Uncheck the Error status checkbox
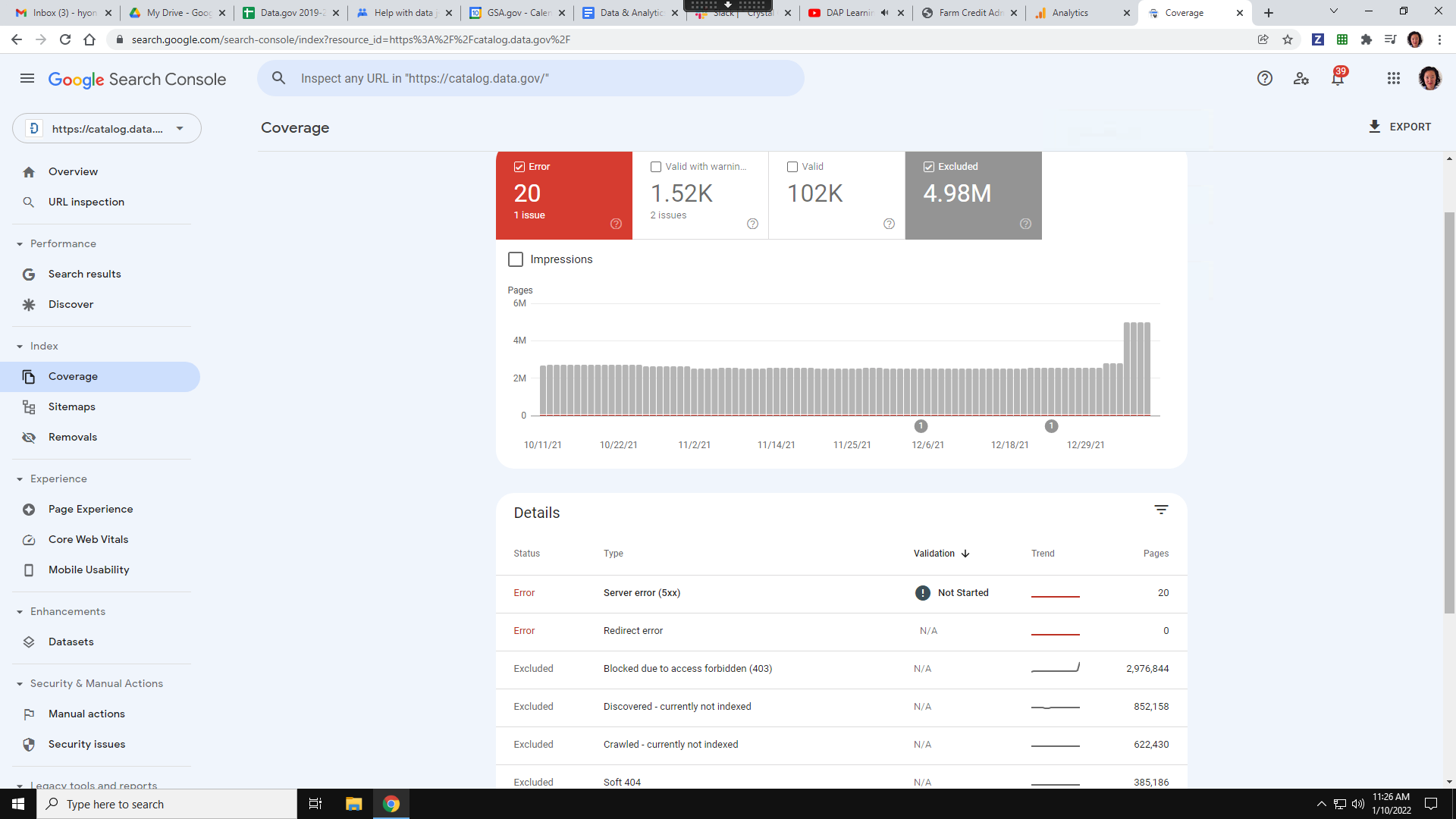The height and width of the screenshot is (819, 1456). point(519,167)
